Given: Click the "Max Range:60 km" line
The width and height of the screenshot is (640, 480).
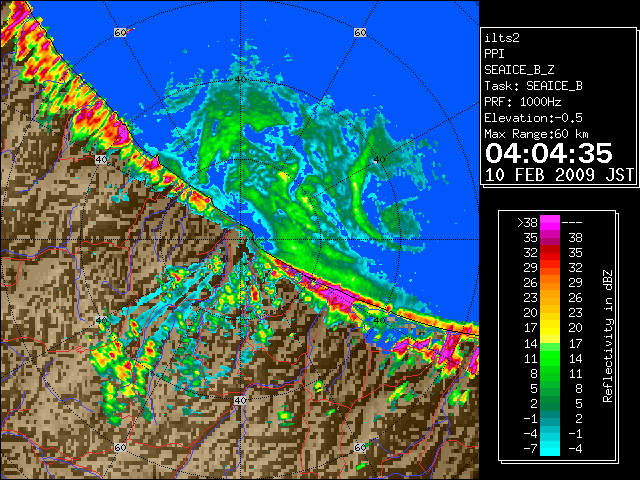Looking at the screenshot, I should [x=536, y=134].
